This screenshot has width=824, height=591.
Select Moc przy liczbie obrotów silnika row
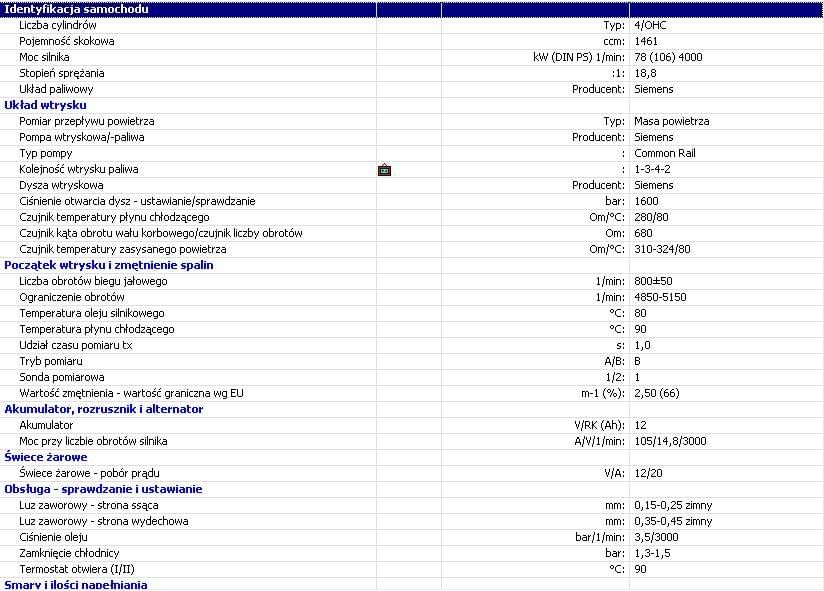pos(412,441)
